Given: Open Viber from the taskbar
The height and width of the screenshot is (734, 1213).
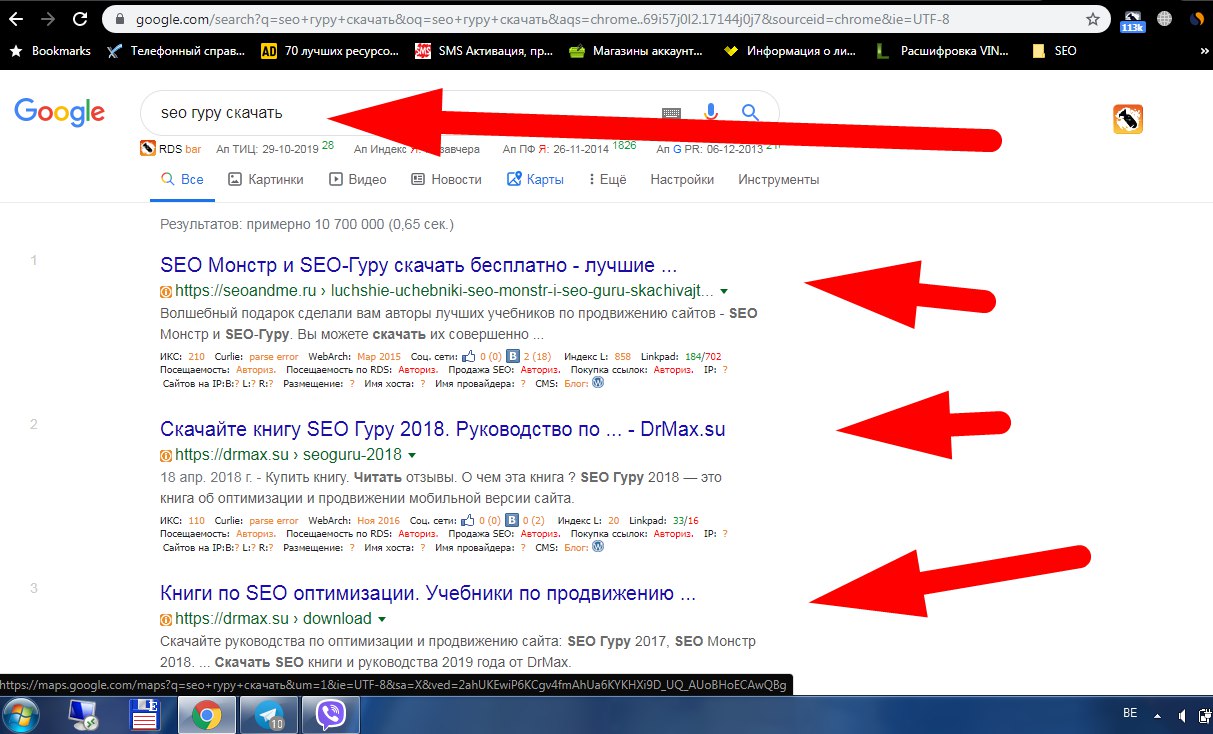Looking at the screenshot, I should click(330, 715).
